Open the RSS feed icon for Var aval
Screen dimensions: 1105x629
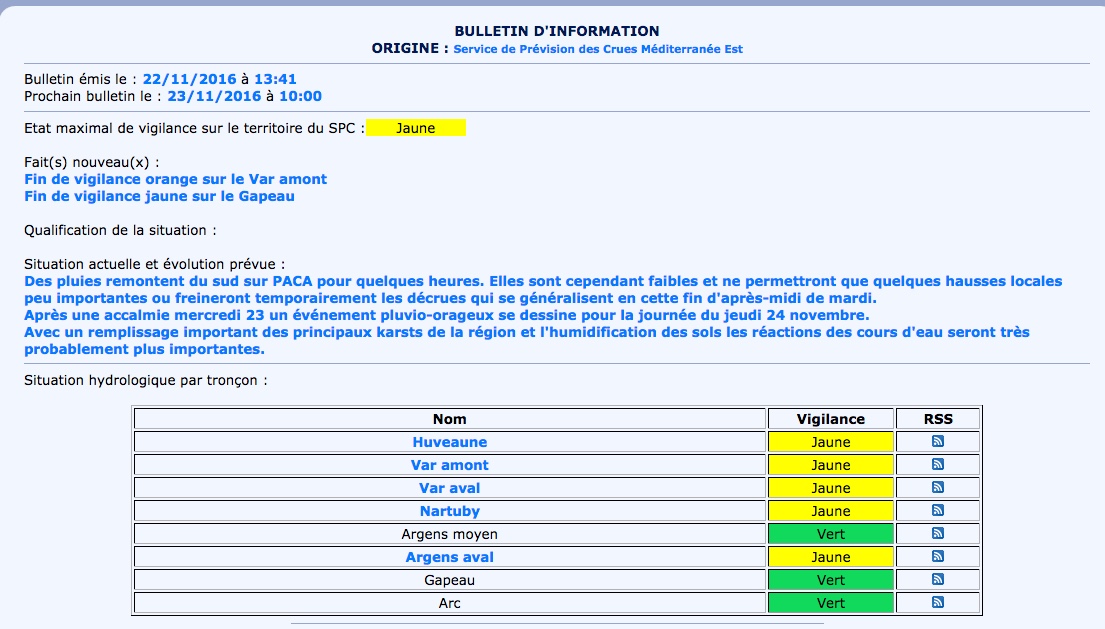click(937, 487)
